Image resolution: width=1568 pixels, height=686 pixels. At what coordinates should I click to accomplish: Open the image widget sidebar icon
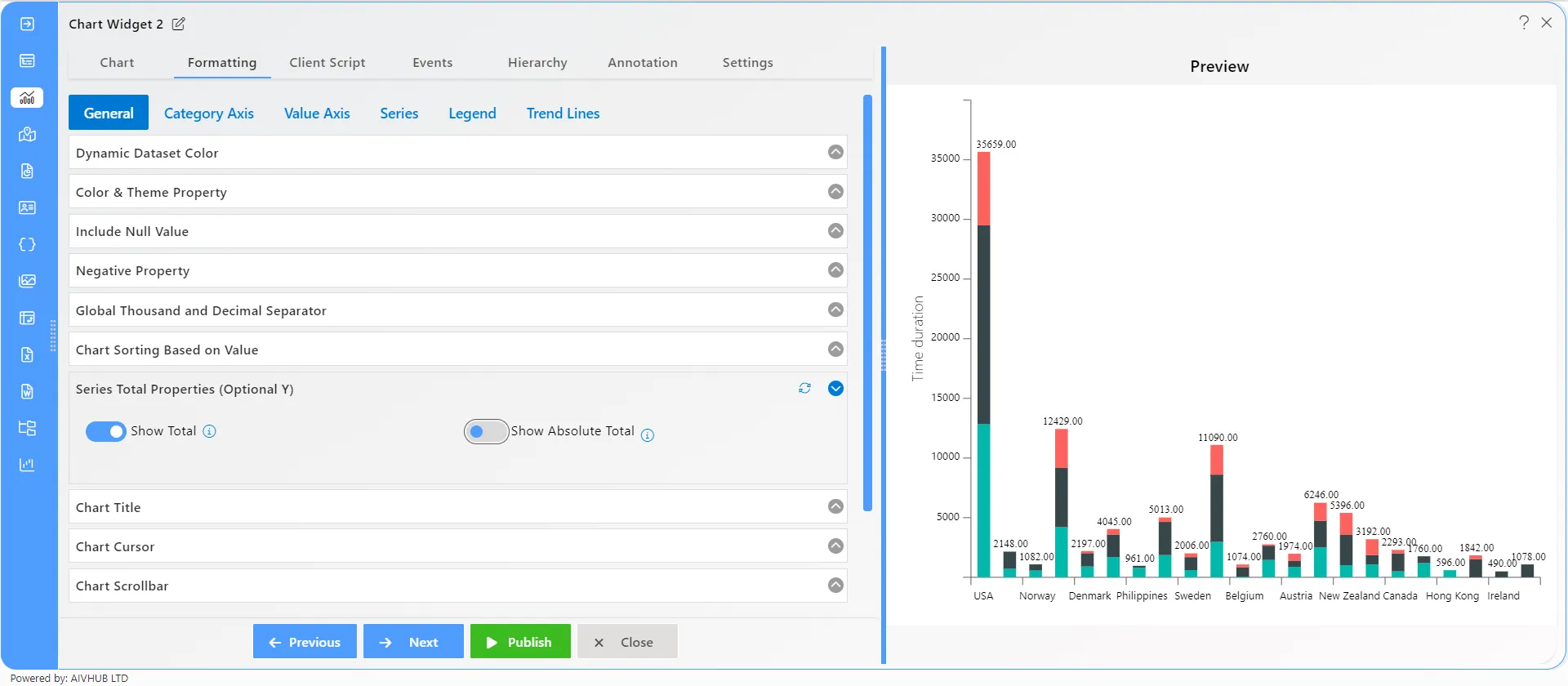[x=27, y=281]
